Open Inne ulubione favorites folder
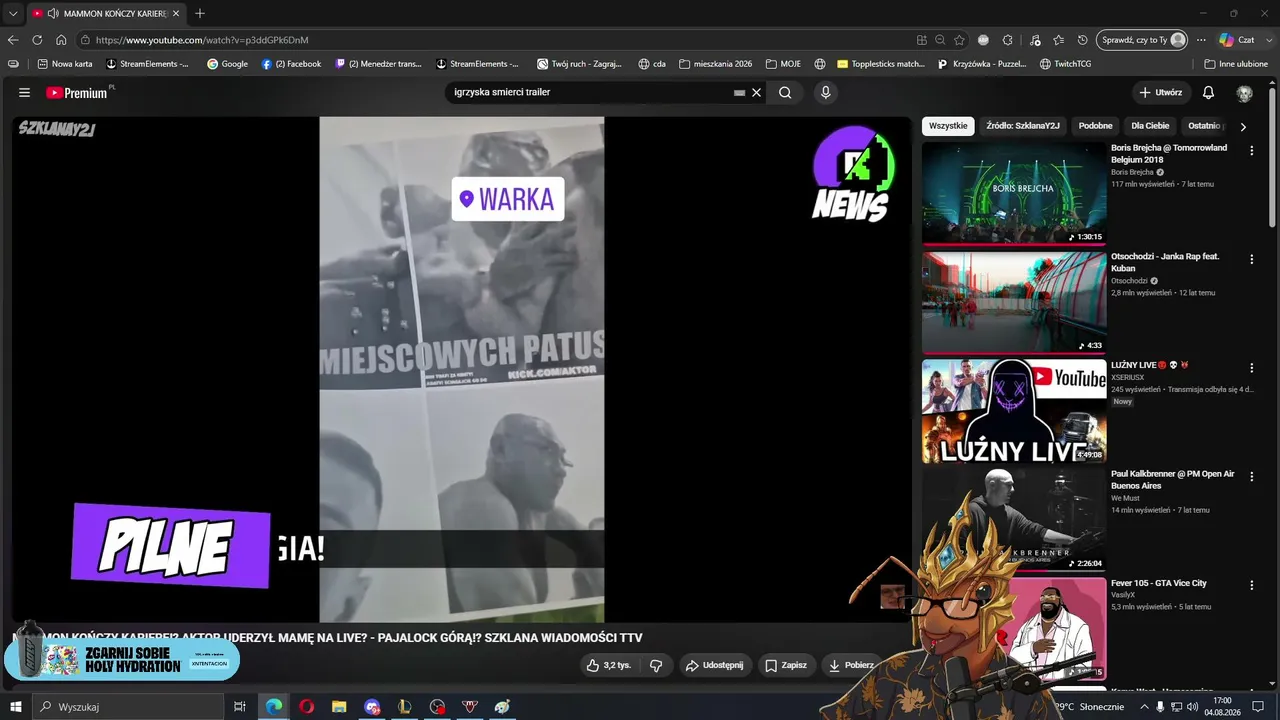 coord(1236,64)
